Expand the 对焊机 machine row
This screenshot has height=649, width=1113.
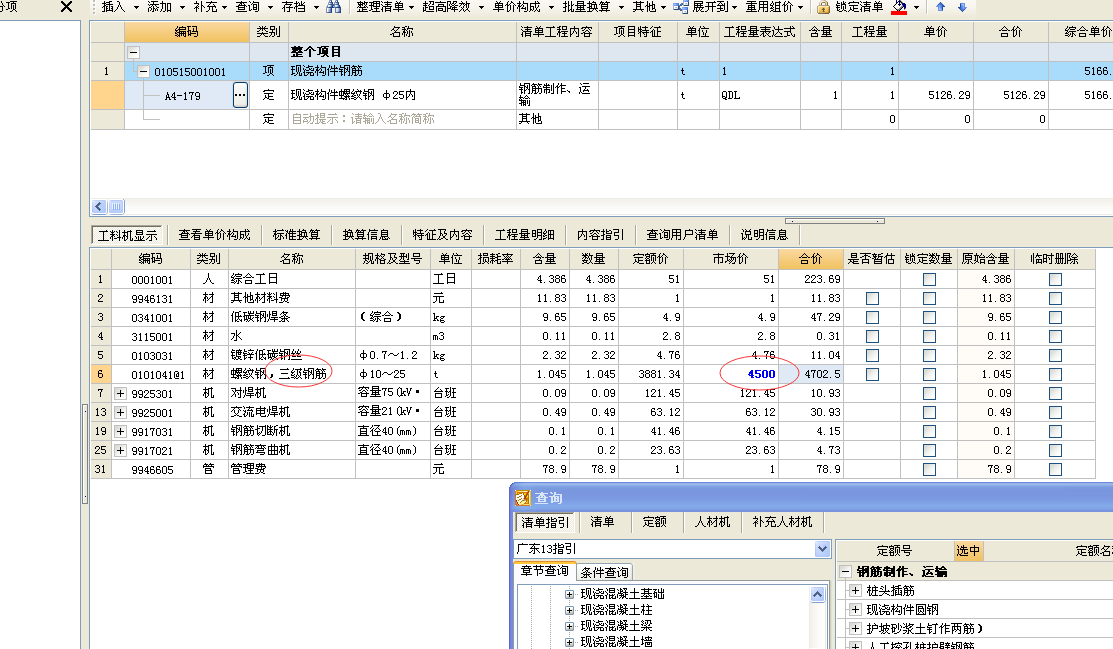pyautogui.click(x=121, y=393)
